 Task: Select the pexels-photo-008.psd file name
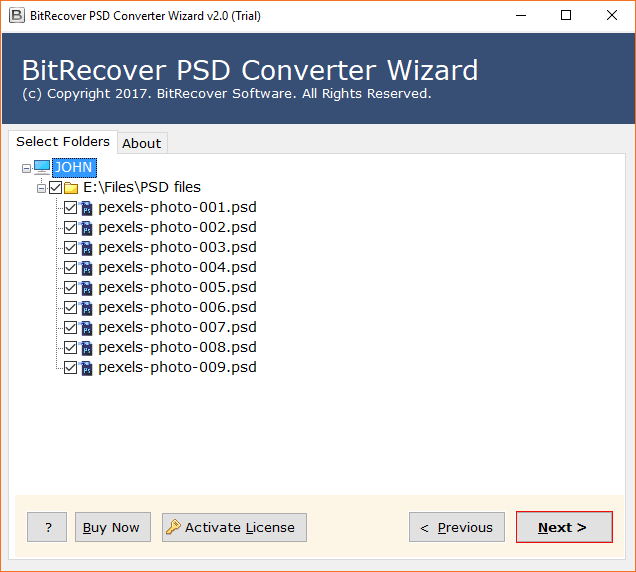(177, 347)
